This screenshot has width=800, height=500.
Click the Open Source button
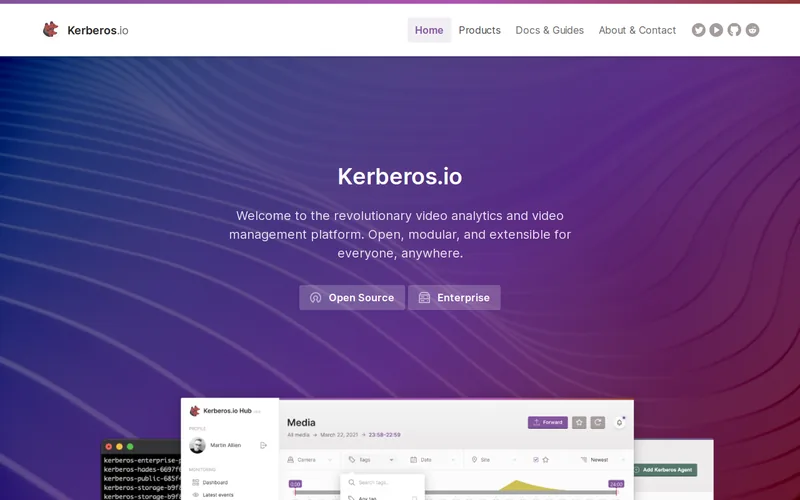(x=352, y=297)
